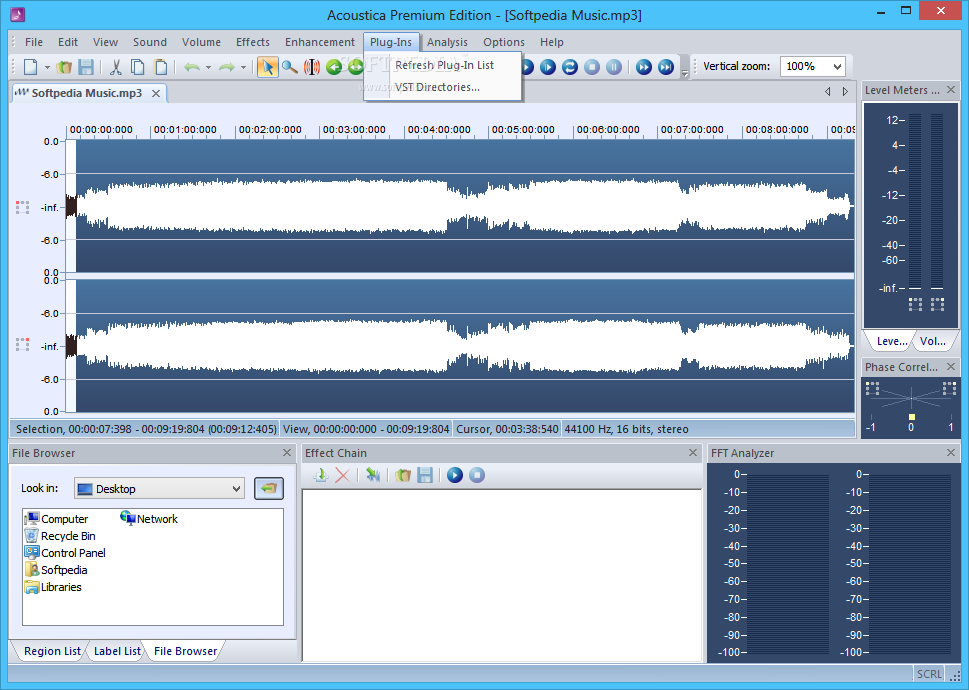Click the save chain disk icon in Effect Chain
The width and height of the screenshot is (969, 690).
click(x=425, y=474)
